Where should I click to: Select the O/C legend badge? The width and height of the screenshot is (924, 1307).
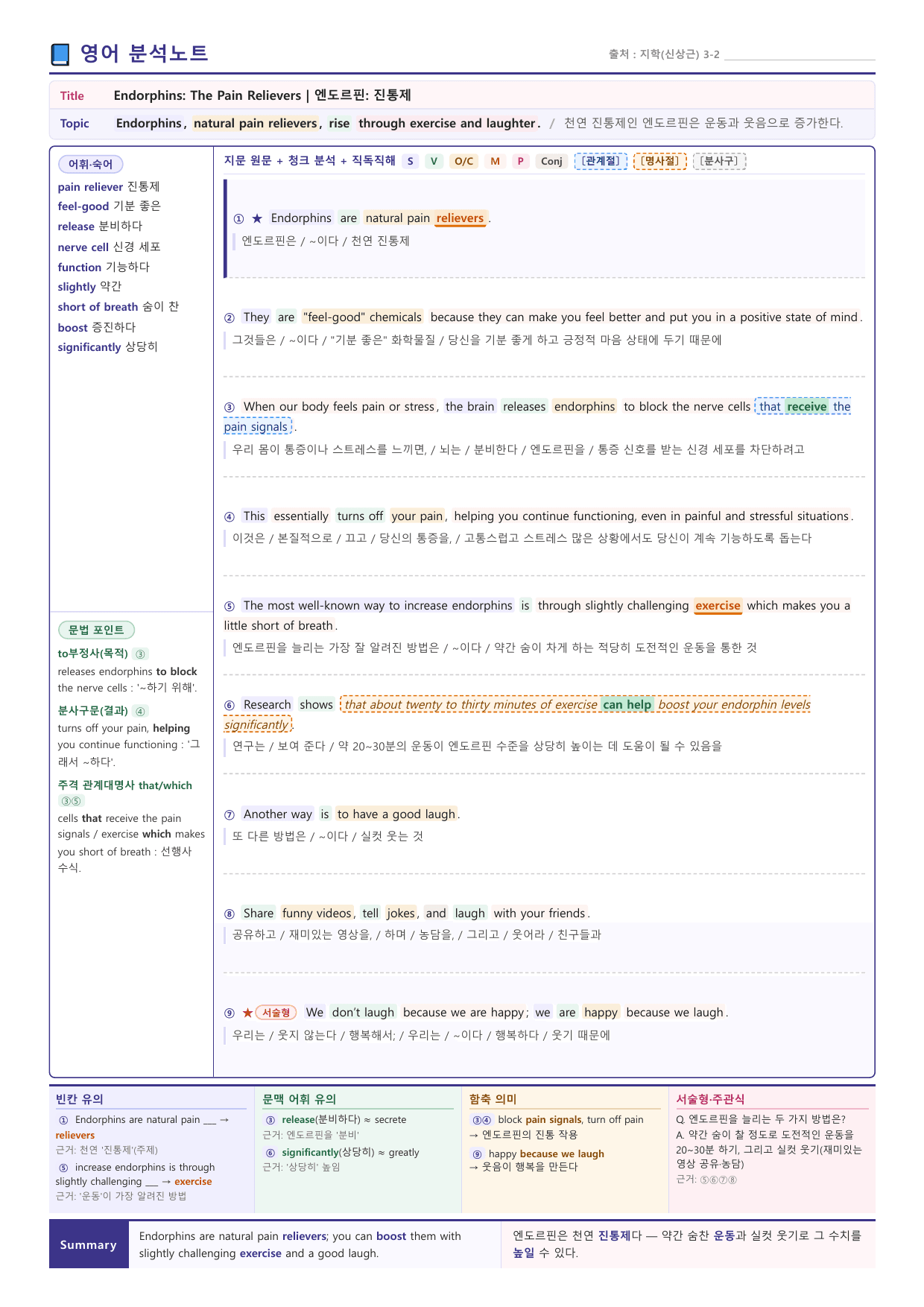(x=463, y=161)
